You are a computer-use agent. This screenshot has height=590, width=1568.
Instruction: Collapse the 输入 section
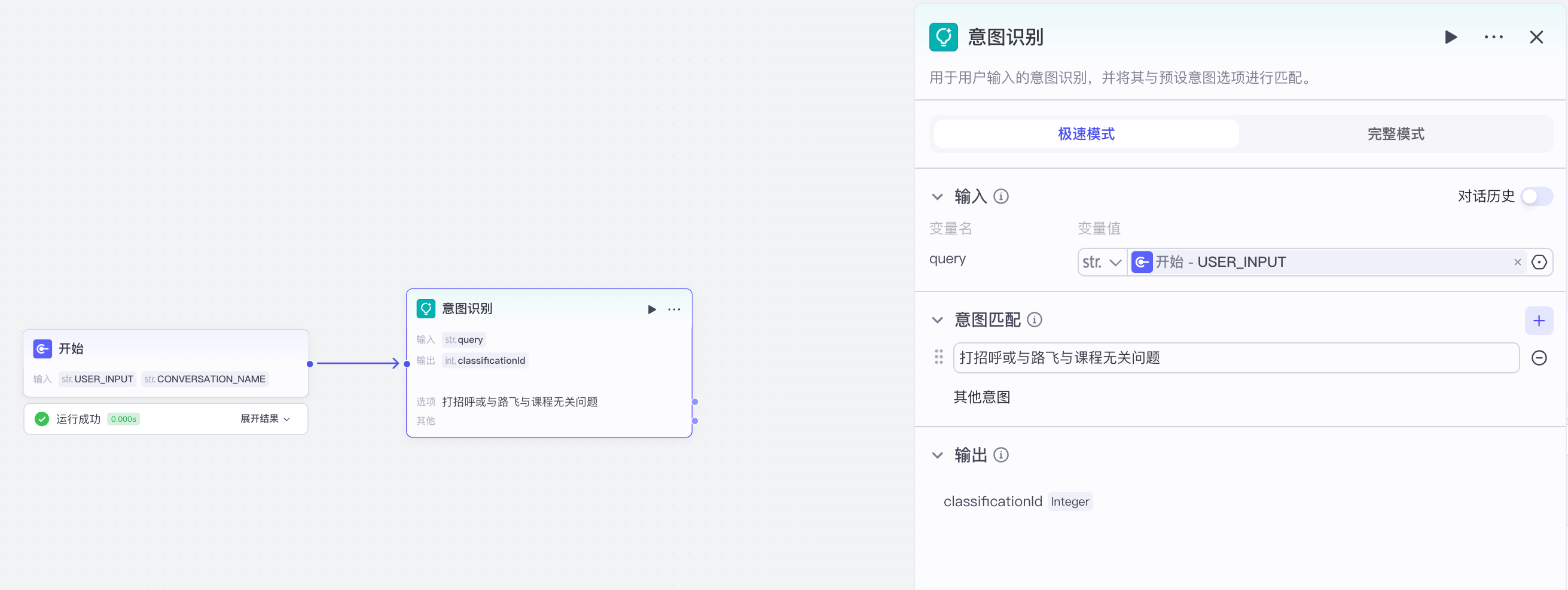point(938,196)
